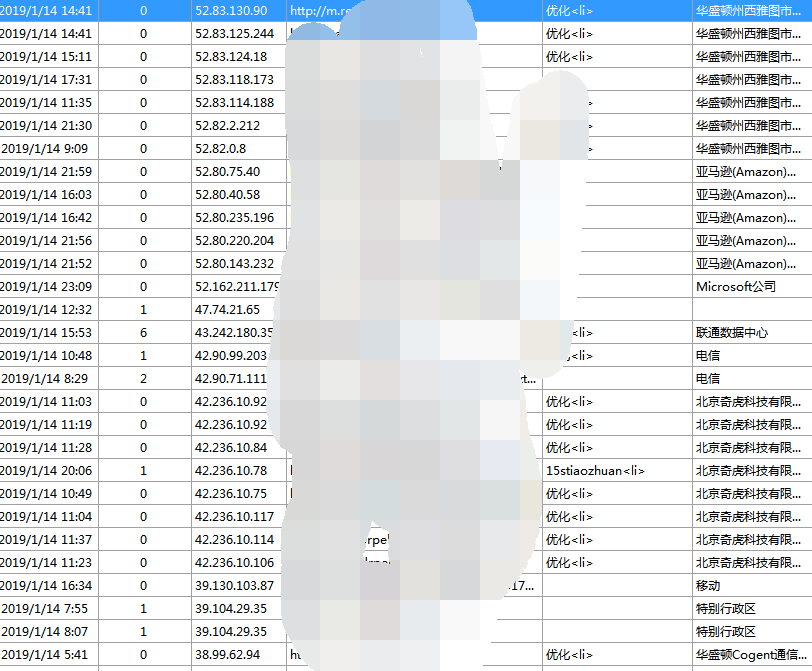812x671 pixels.
Task: Select timestamp 2019/1/14 11:03
Action: [46, 402]
